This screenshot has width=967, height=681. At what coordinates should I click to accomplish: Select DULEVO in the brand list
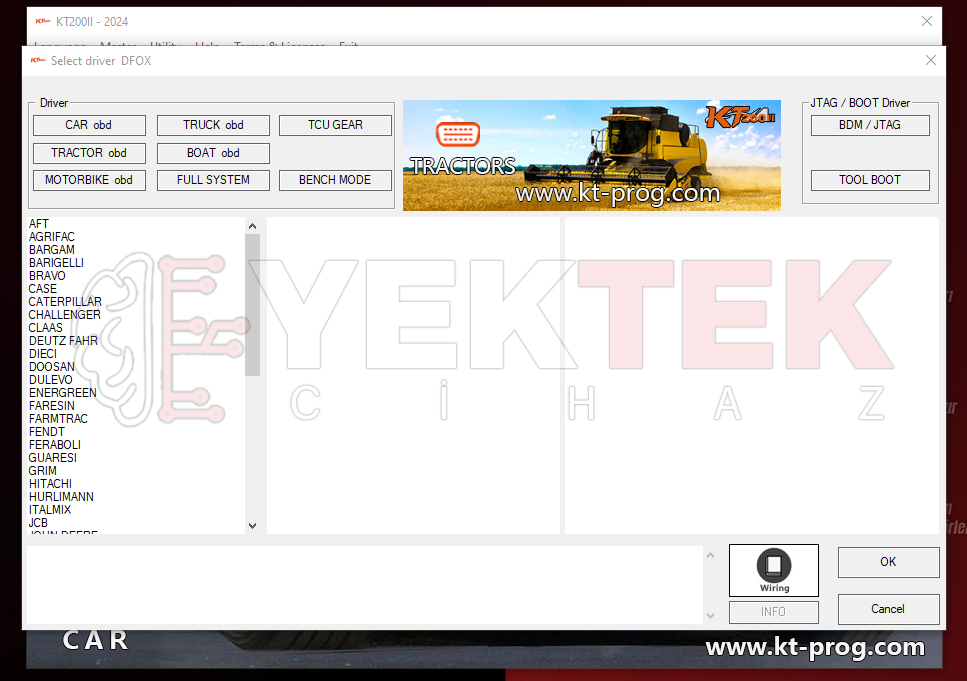(x=51, y=380)
